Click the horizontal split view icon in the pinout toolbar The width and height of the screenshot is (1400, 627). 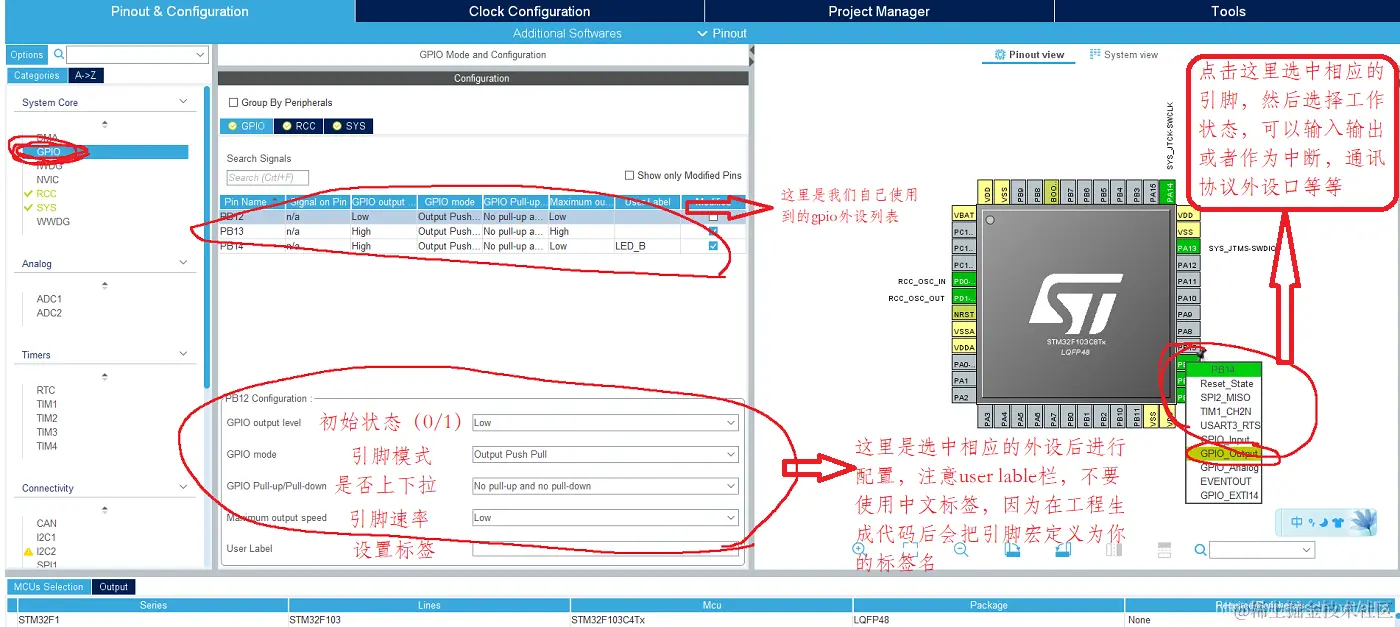pos(1164,549)
